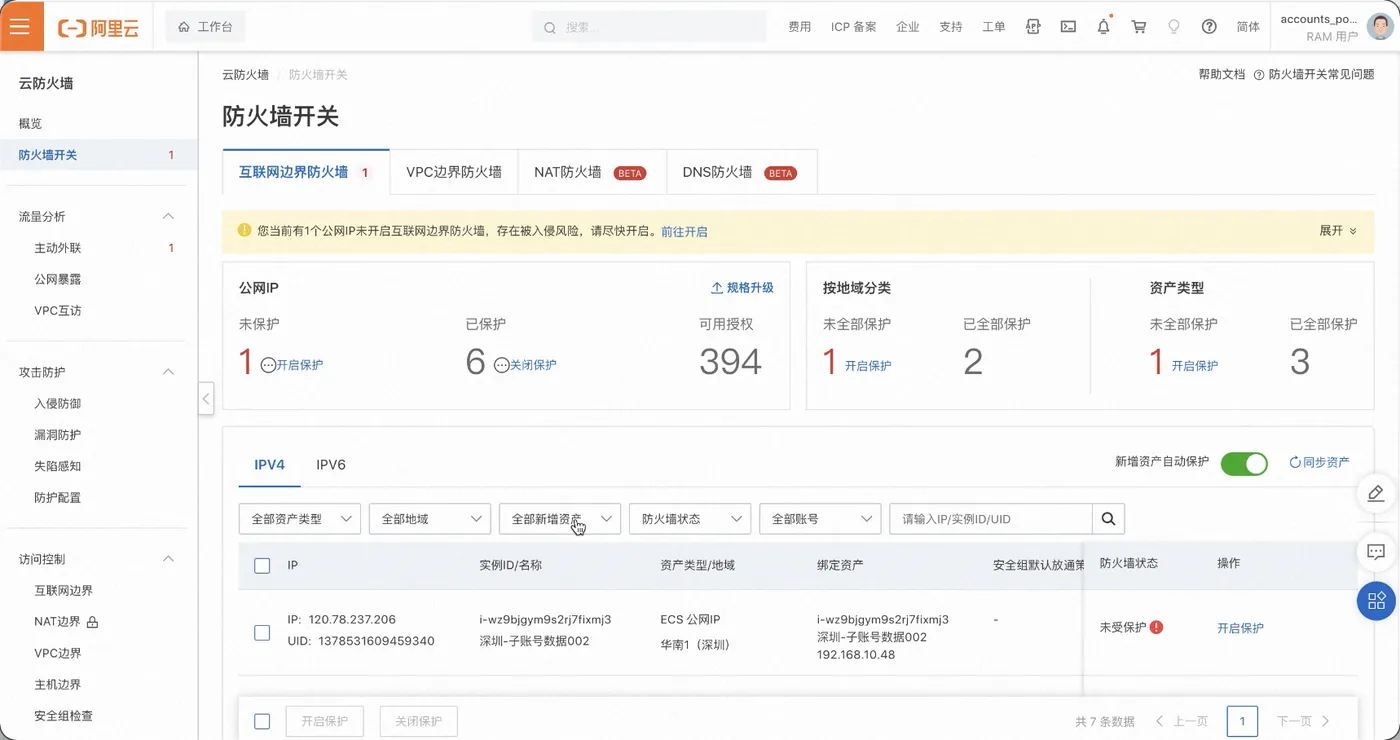Open the 工单 menu
Viewport: 1400px width, 740px height.
[x=994, y=27]
